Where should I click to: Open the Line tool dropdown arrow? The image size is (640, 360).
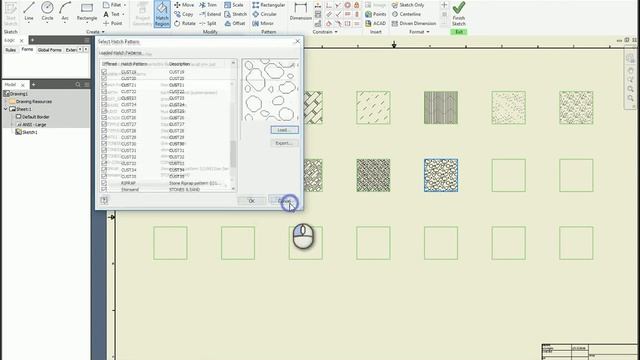29,23
